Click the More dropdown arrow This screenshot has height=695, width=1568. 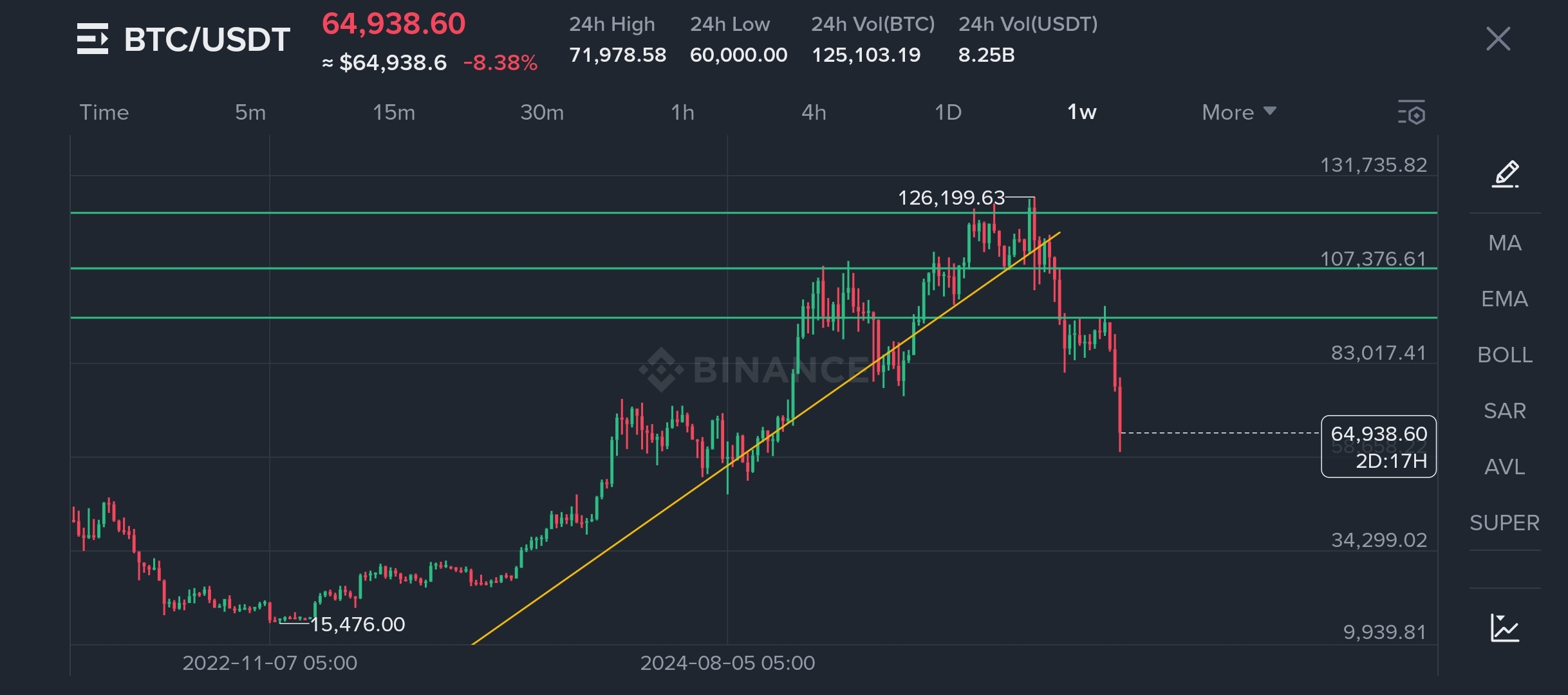pyautogui.click(x=1270, y=111)
